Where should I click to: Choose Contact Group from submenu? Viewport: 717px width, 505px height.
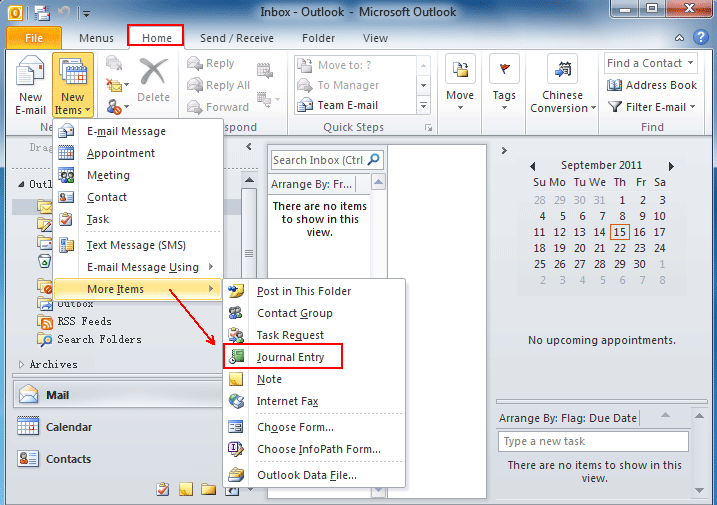314,313
